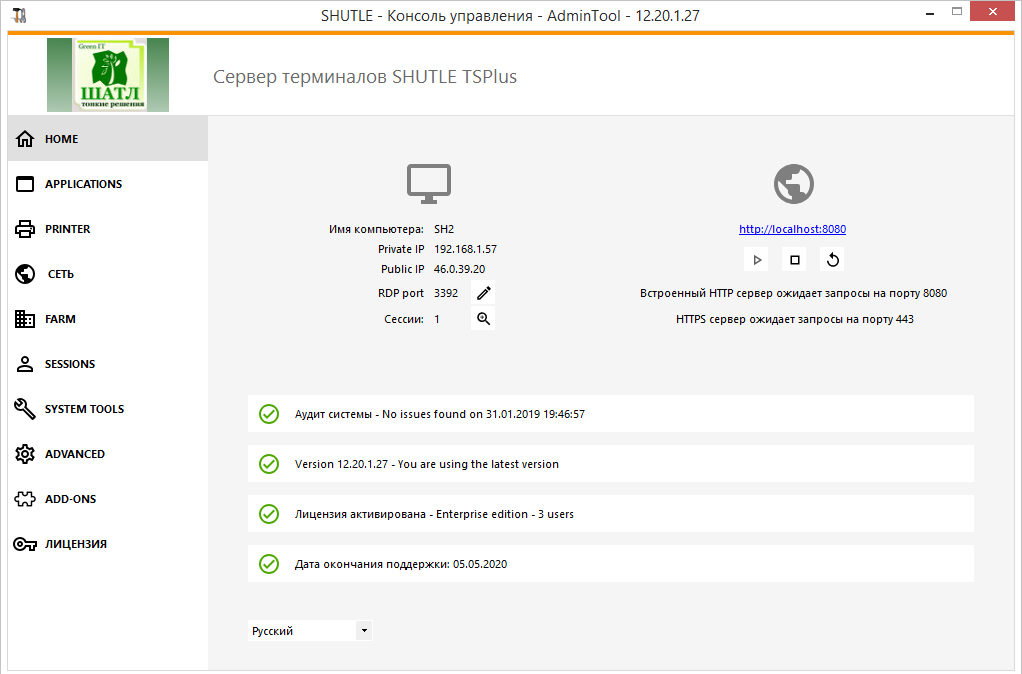Viewport: 1022px width, 674px height.
Task: Open the HOME section icon in sidebar
Action: point(24,138)
